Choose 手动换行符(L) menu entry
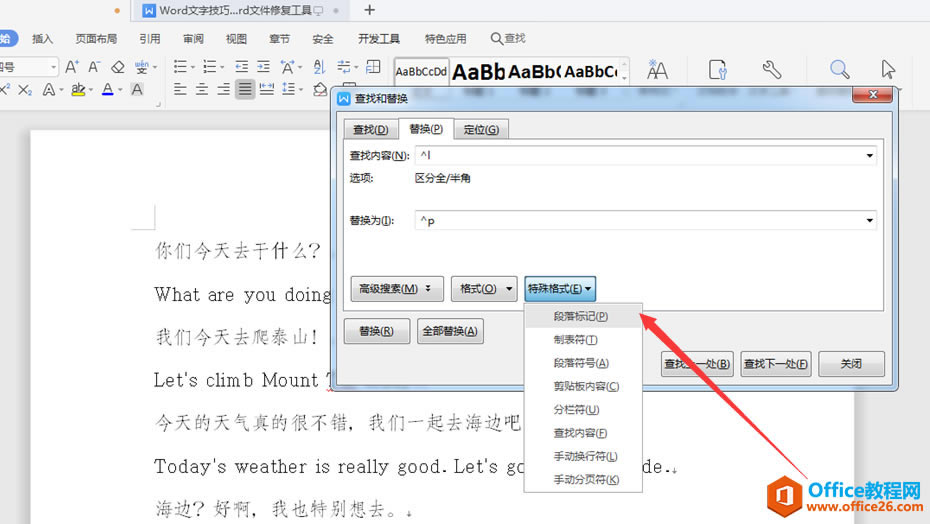Screen dimensions: 930x524 583,456
